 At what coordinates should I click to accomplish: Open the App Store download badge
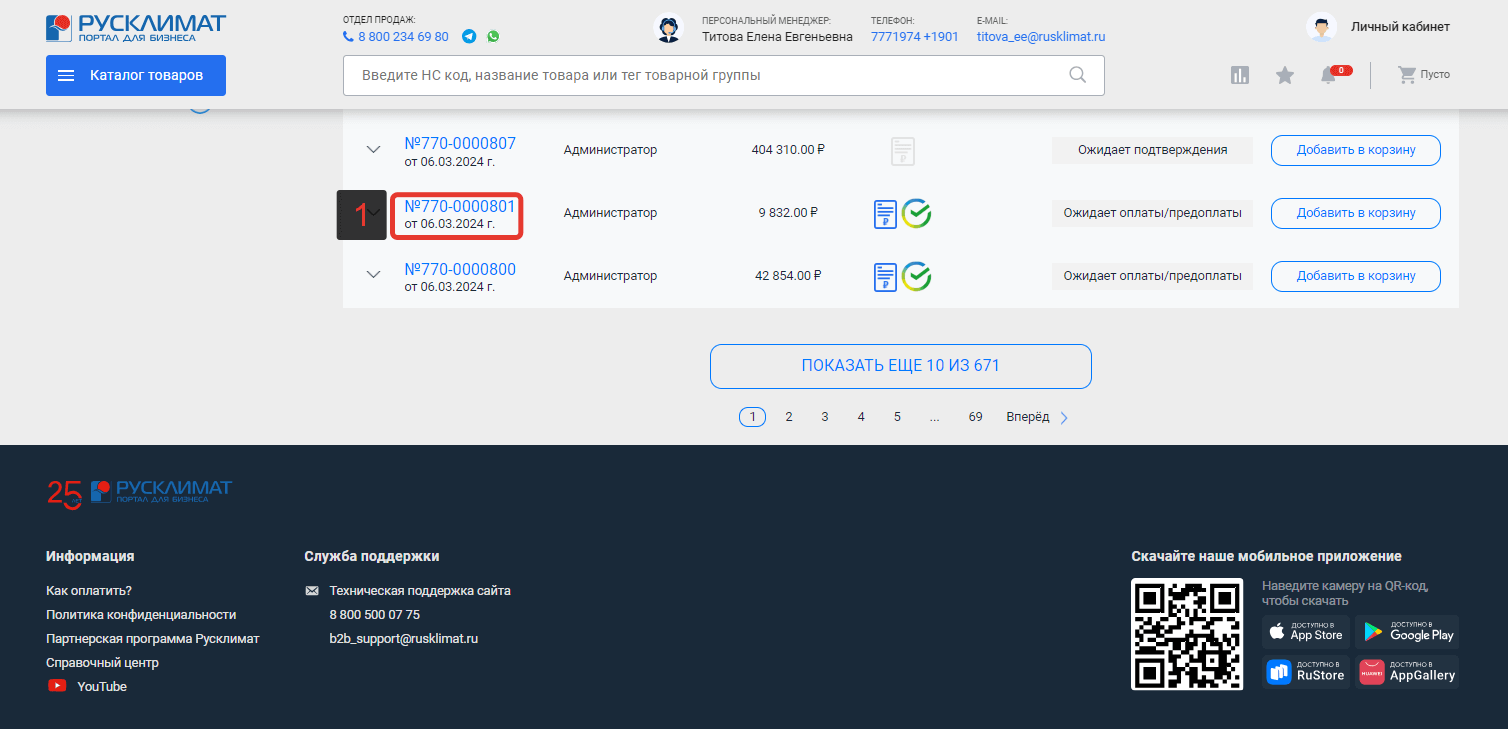[x=1306, y=632]
